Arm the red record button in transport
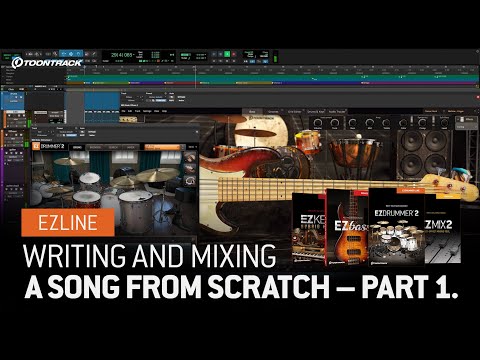 234,54
